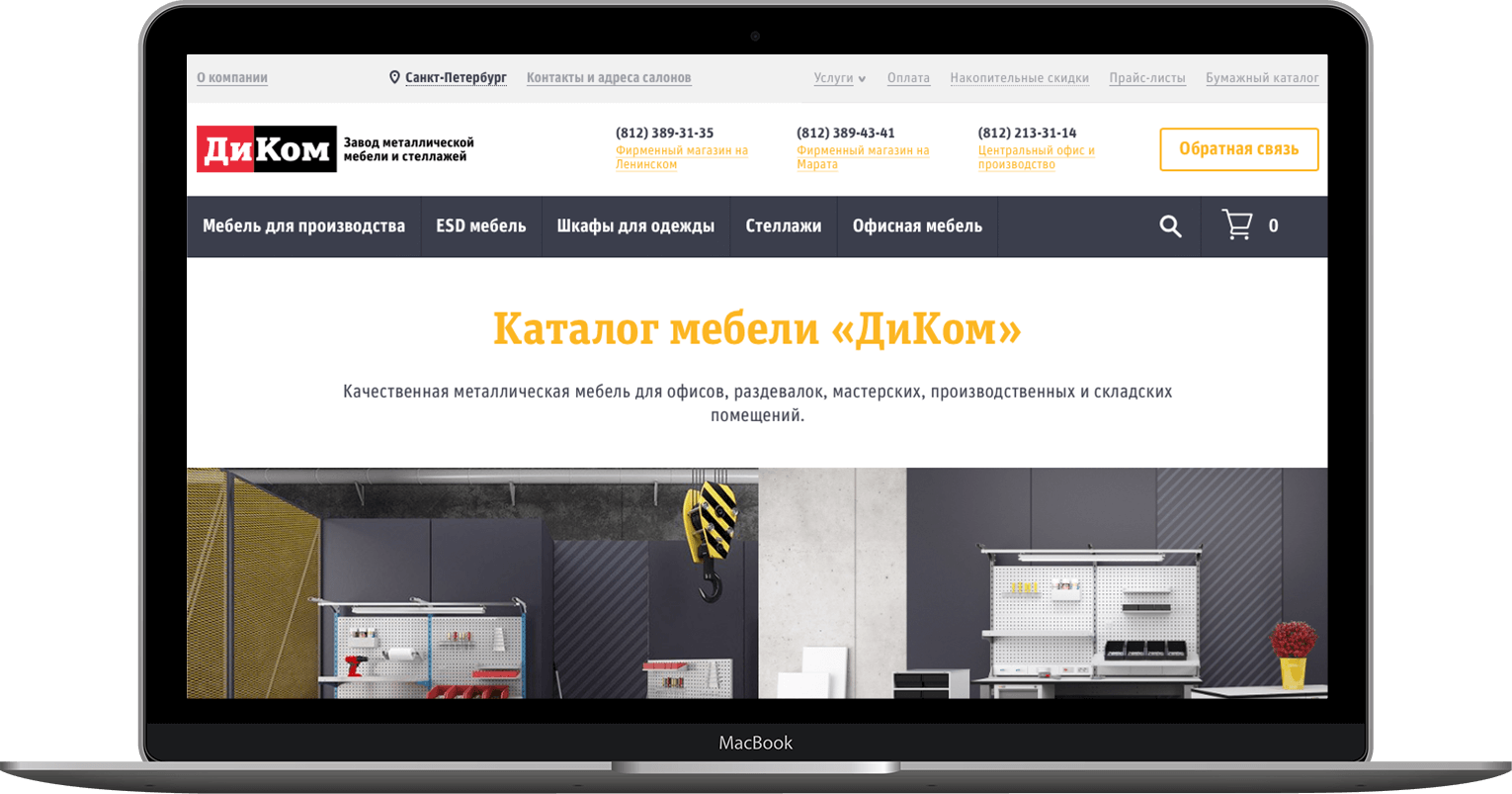The width and height of the screenshot is (1512, 794).
Task: Open the Прайс-листы link
Action: coord(1147,78)
